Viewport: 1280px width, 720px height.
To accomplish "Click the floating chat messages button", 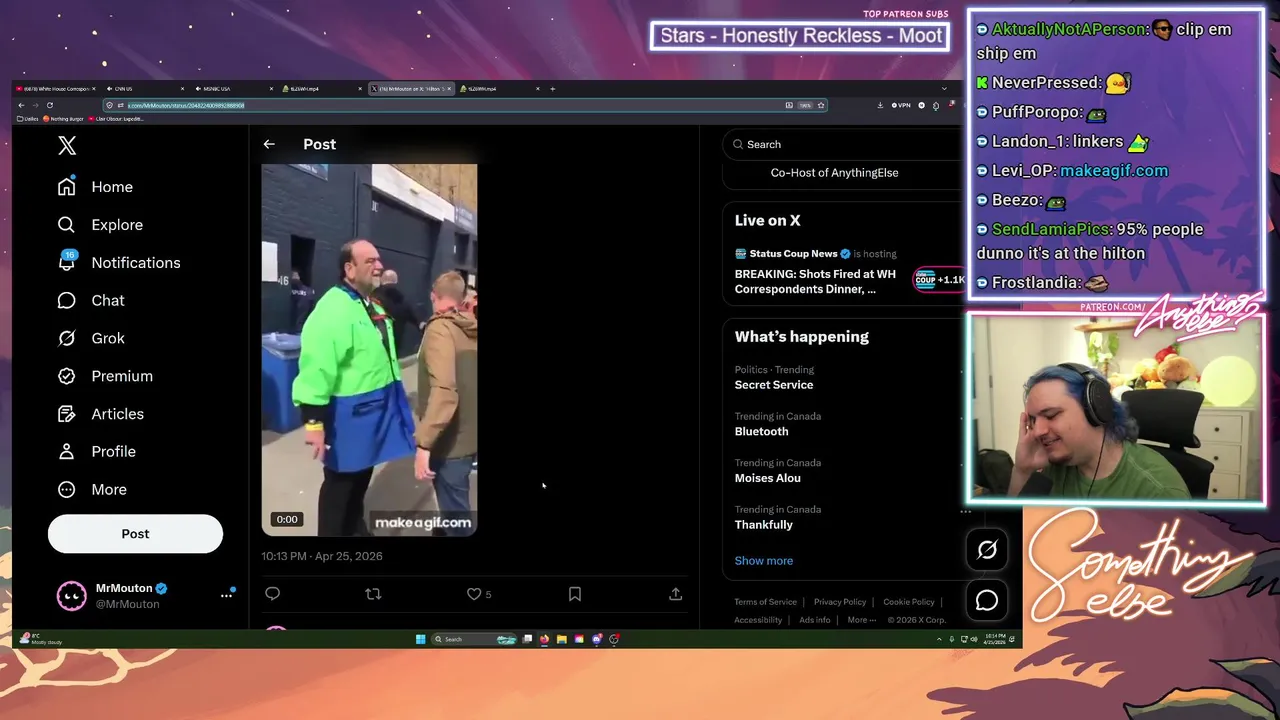I will pos(987,600).
